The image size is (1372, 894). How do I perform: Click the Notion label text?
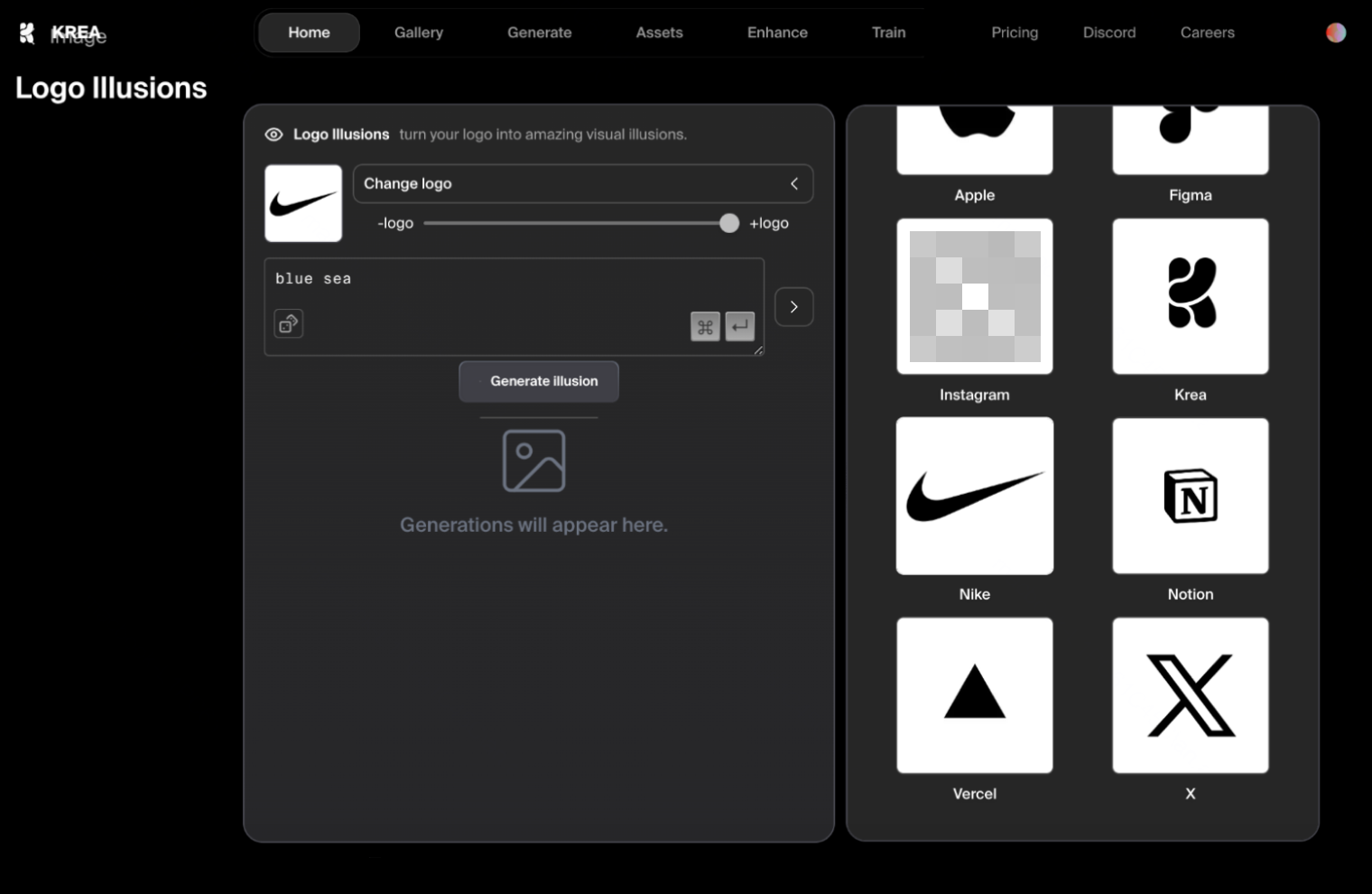(x=1191, y=594)
